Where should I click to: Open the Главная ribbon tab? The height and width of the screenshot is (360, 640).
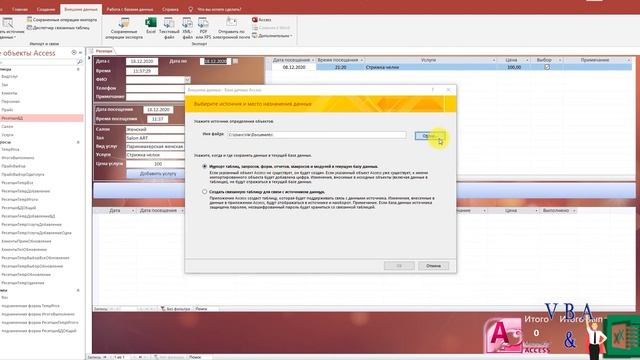[20, 9]
